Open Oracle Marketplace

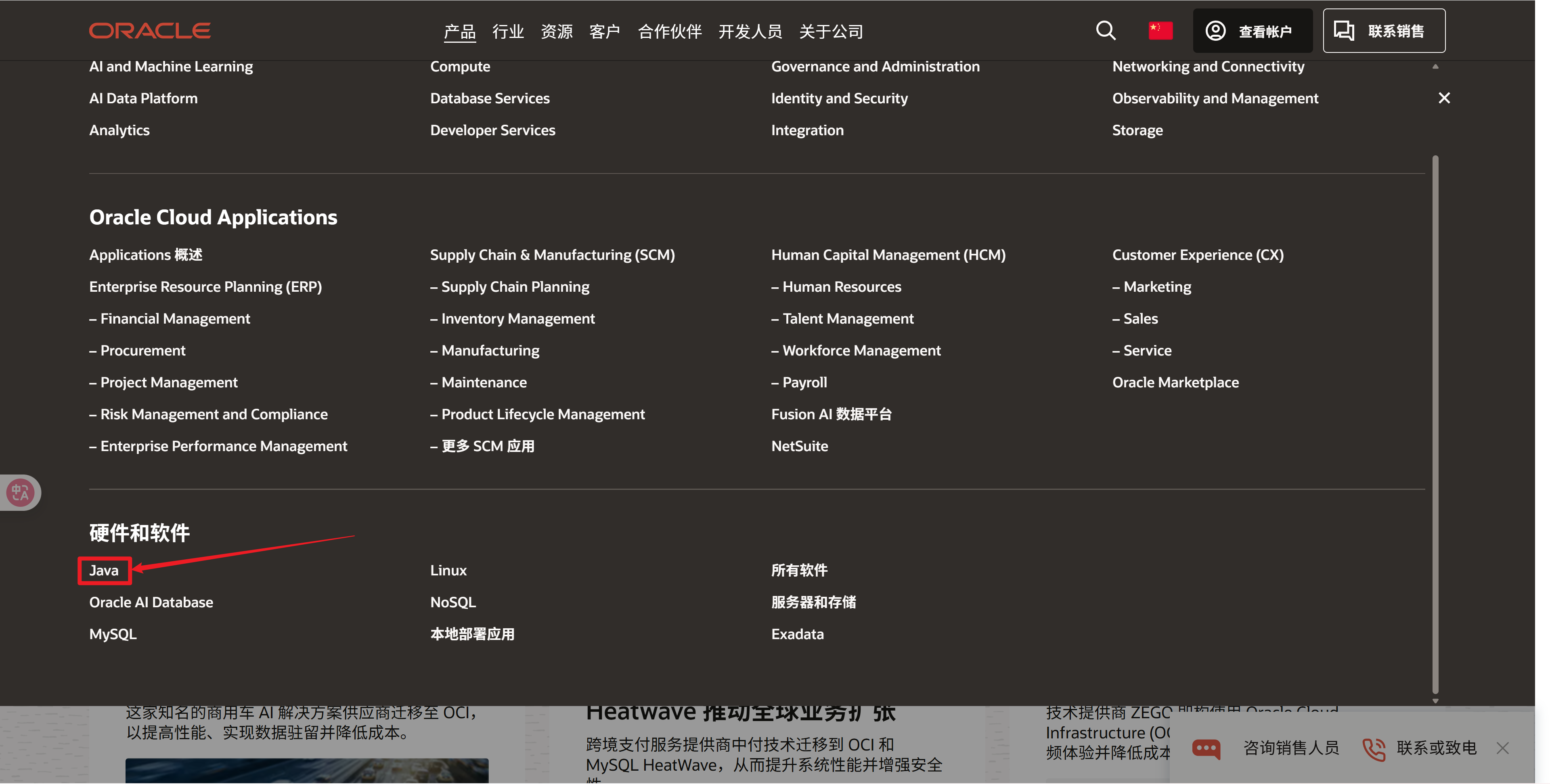point(1176,382)
